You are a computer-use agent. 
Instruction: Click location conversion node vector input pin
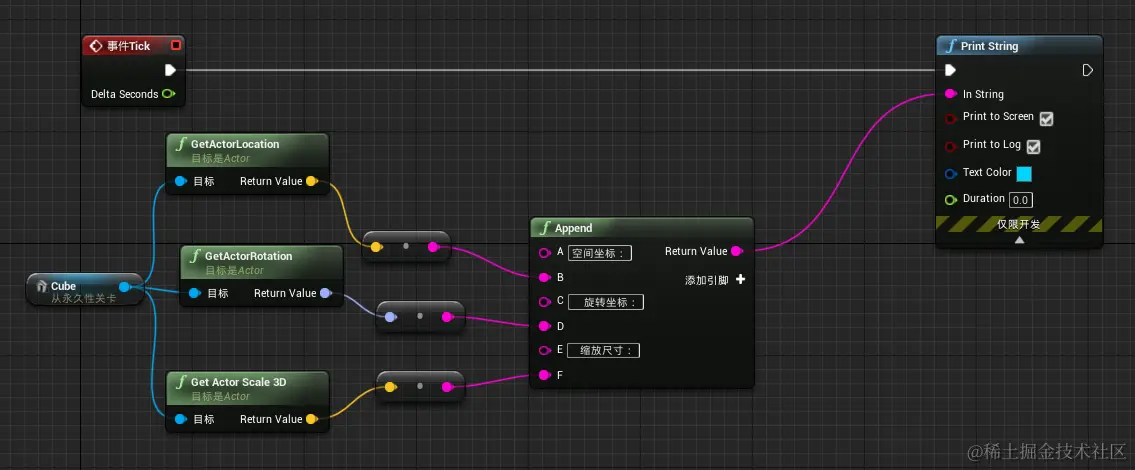click(376, 247)
